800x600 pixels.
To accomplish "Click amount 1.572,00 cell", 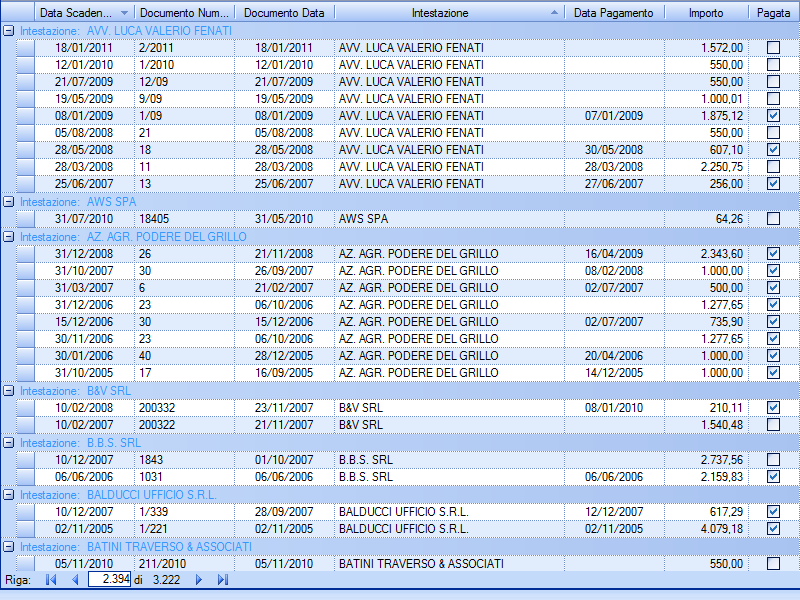I will [x=706, y=48].
